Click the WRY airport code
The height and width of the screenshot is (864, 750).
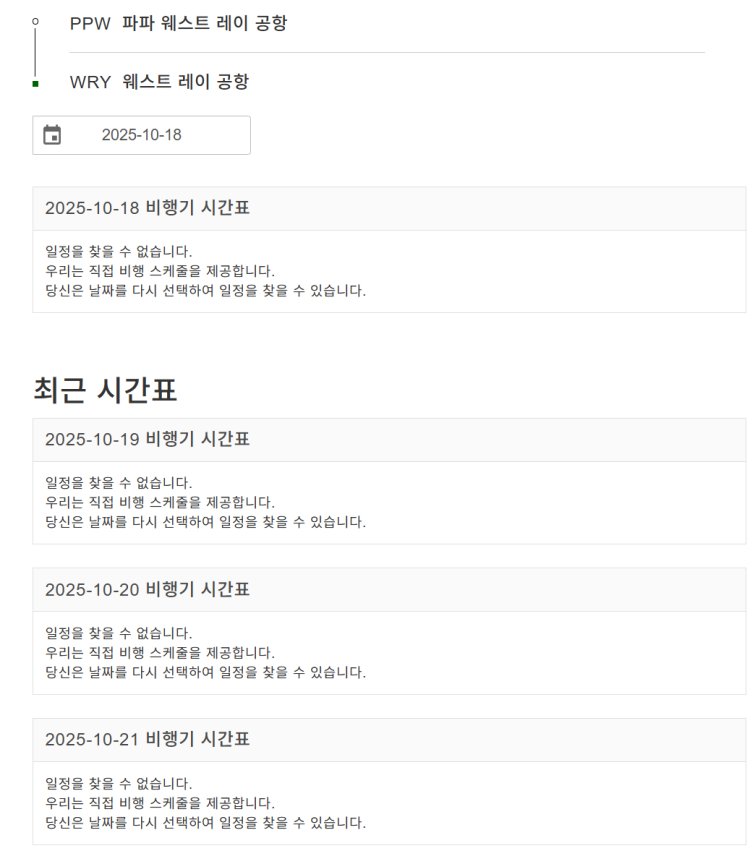tap(90, 82)
